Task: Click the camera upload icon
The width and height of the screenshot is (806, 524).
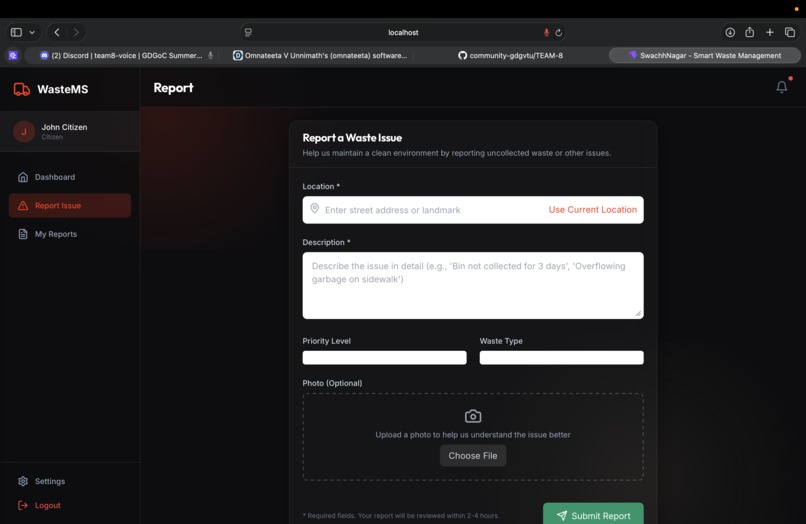Action: point(473,416)
